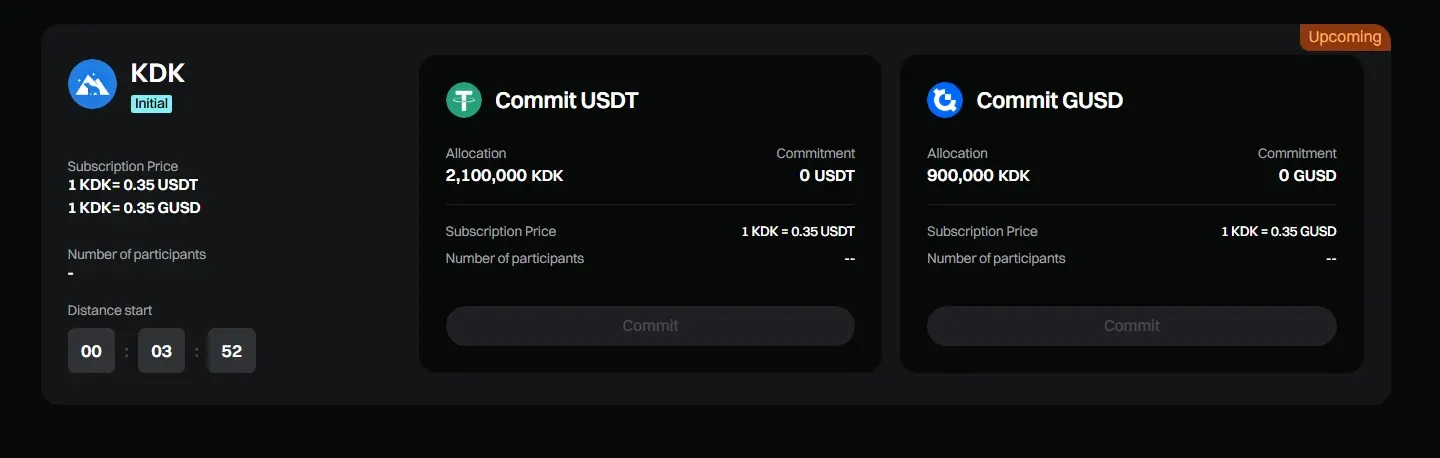Click the countdown seconds box showing 52
1440x458 pixels.
pyautogui.click(x=231, y=351)
